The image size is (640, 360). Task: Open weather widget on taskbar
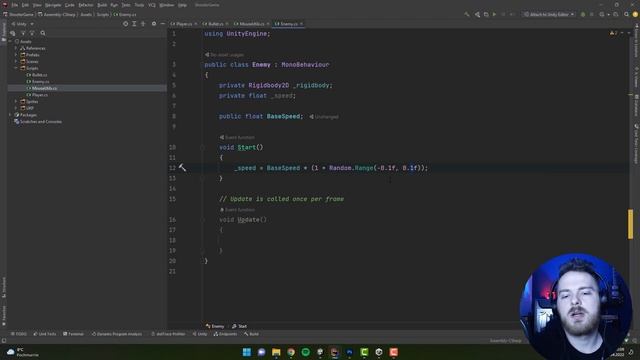coord(23,352)
